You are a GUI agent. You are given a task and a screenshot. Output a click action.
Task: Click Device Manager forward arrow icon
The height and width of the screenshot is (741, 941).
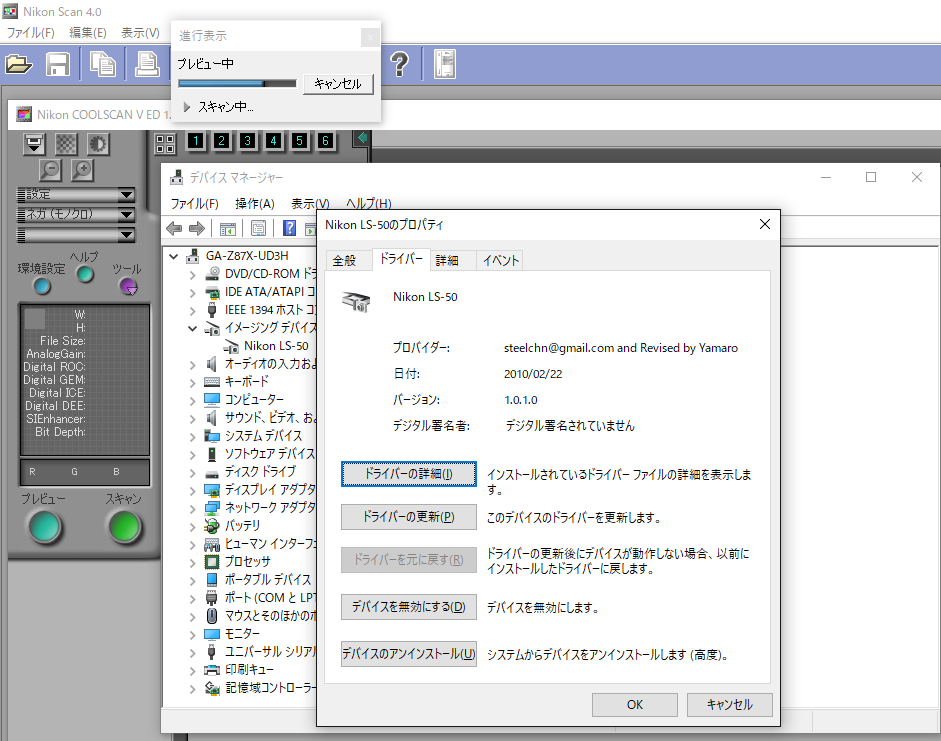pos(197,229)
